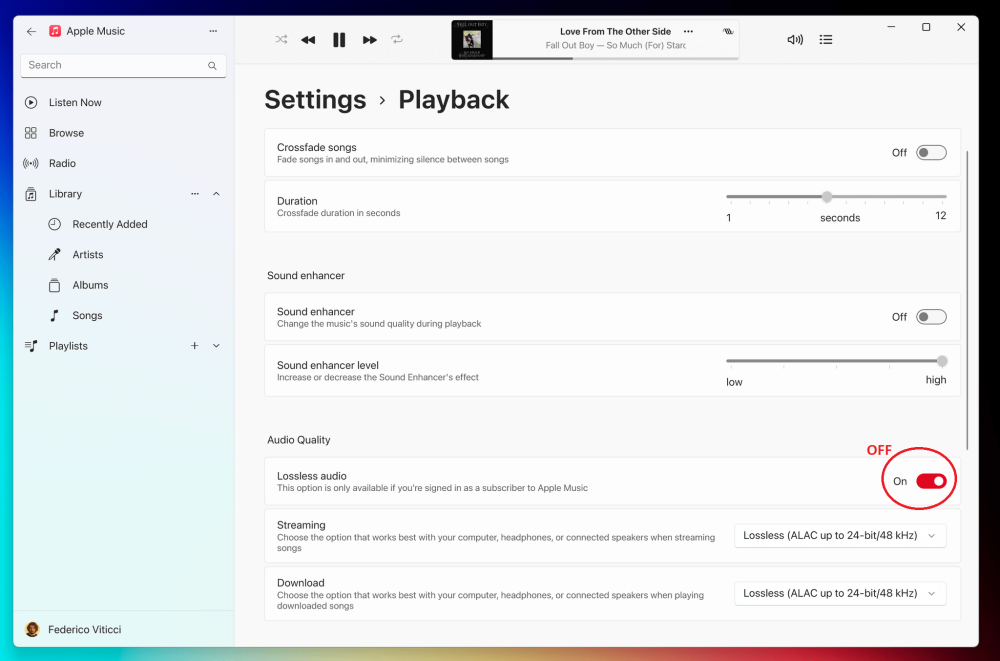Pause the current song
1000x661 pixels.
pyautogui.click(x=339, y=40)
